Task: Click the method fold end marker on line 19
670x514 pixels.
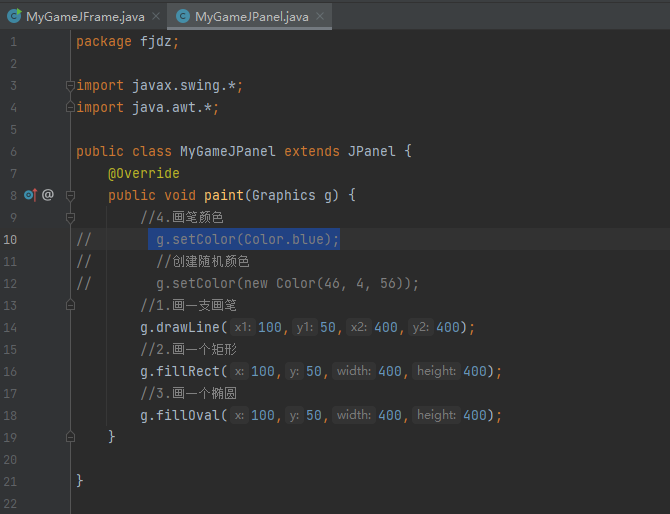Action: pos(71,437)
